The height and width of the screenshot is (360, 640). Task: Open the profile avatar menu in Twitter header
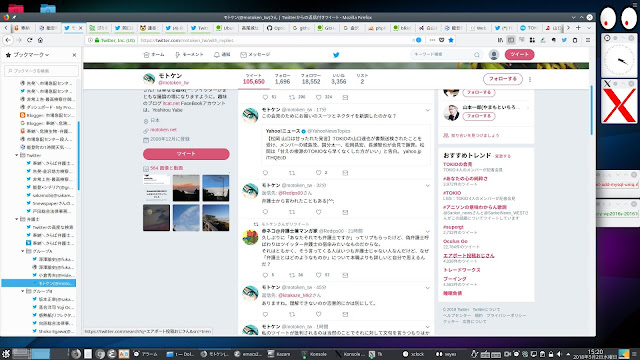tap(494, 55)
